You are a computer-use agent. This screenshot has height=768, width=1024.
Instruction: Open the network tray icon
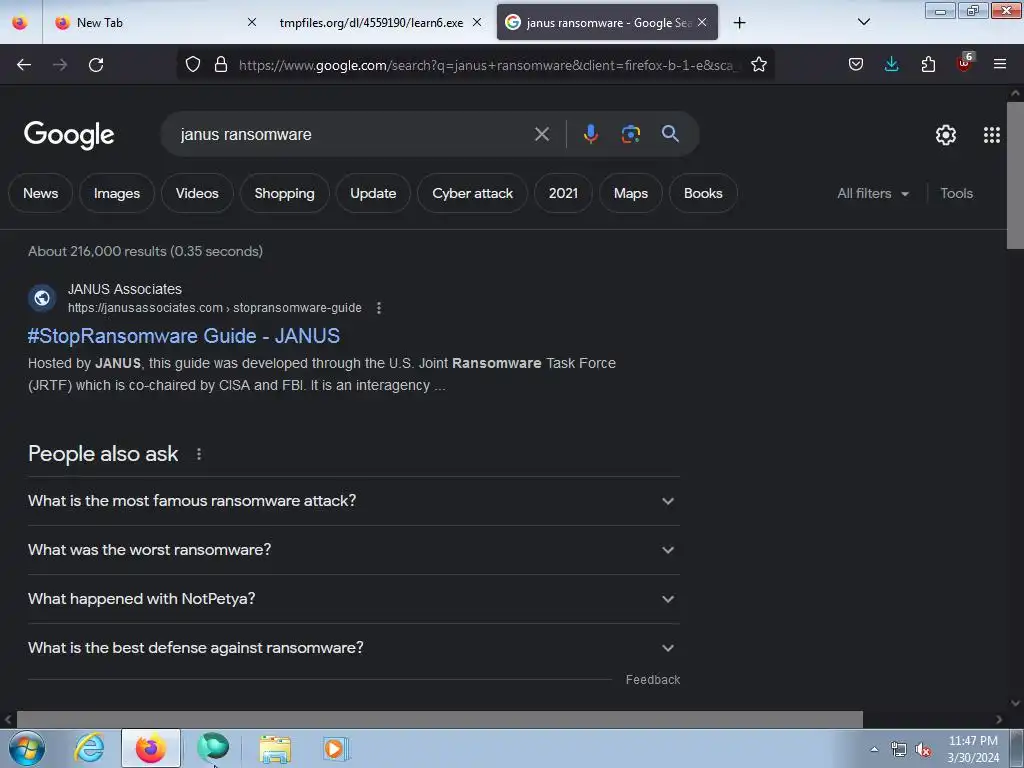[x=899, y=750]
